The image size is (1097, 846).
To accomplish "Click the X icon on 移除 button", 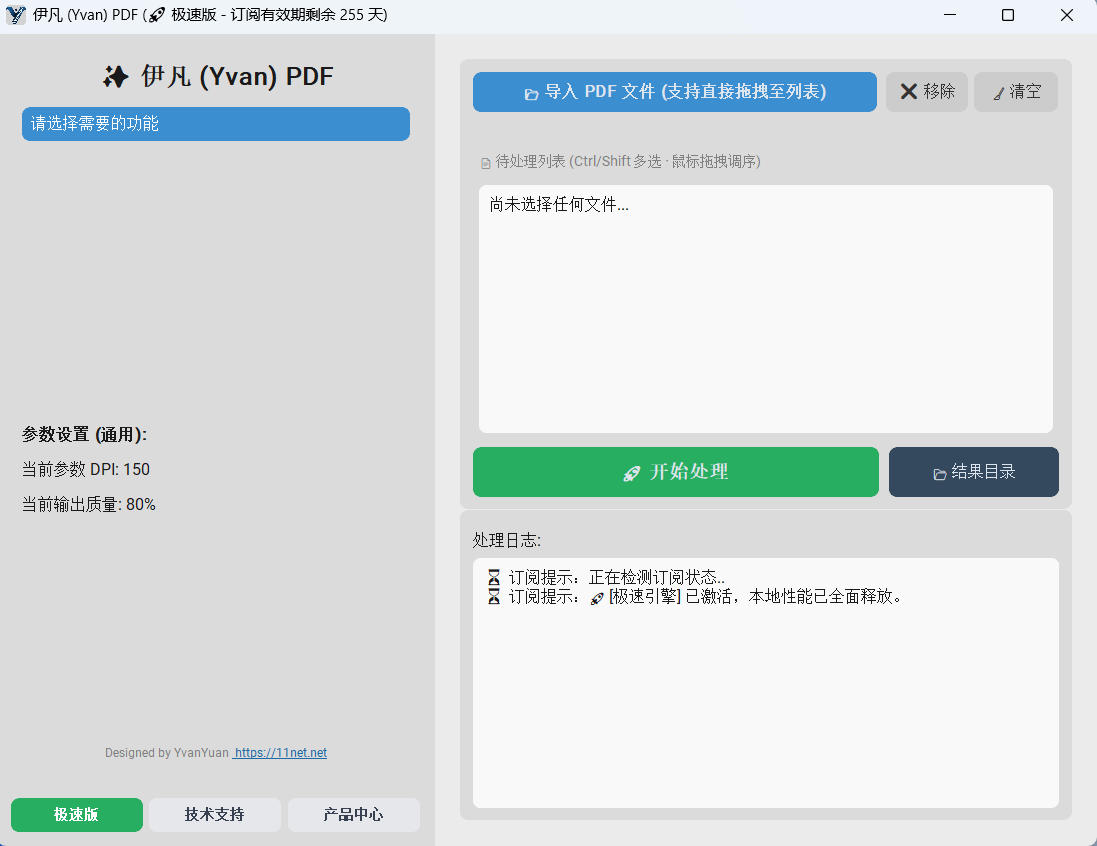I will 908,92.
